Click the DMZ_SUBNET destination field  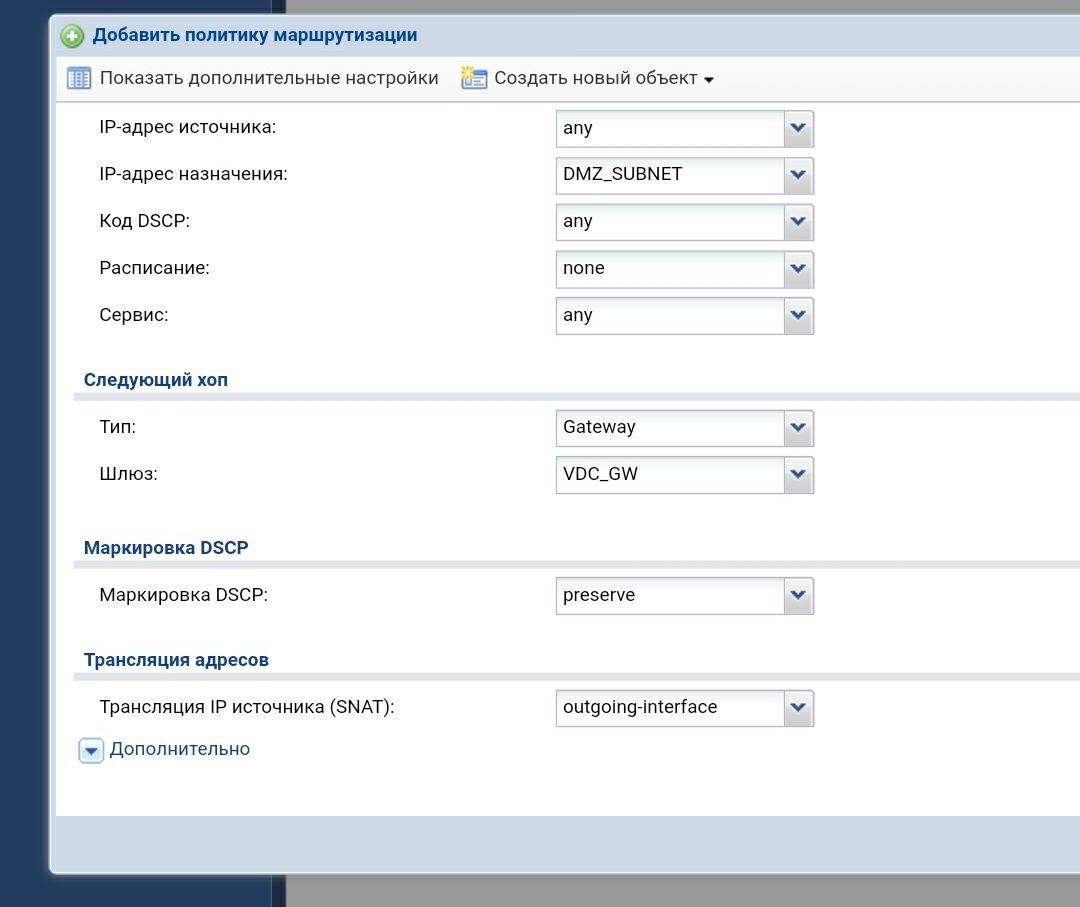pos(670,175)
